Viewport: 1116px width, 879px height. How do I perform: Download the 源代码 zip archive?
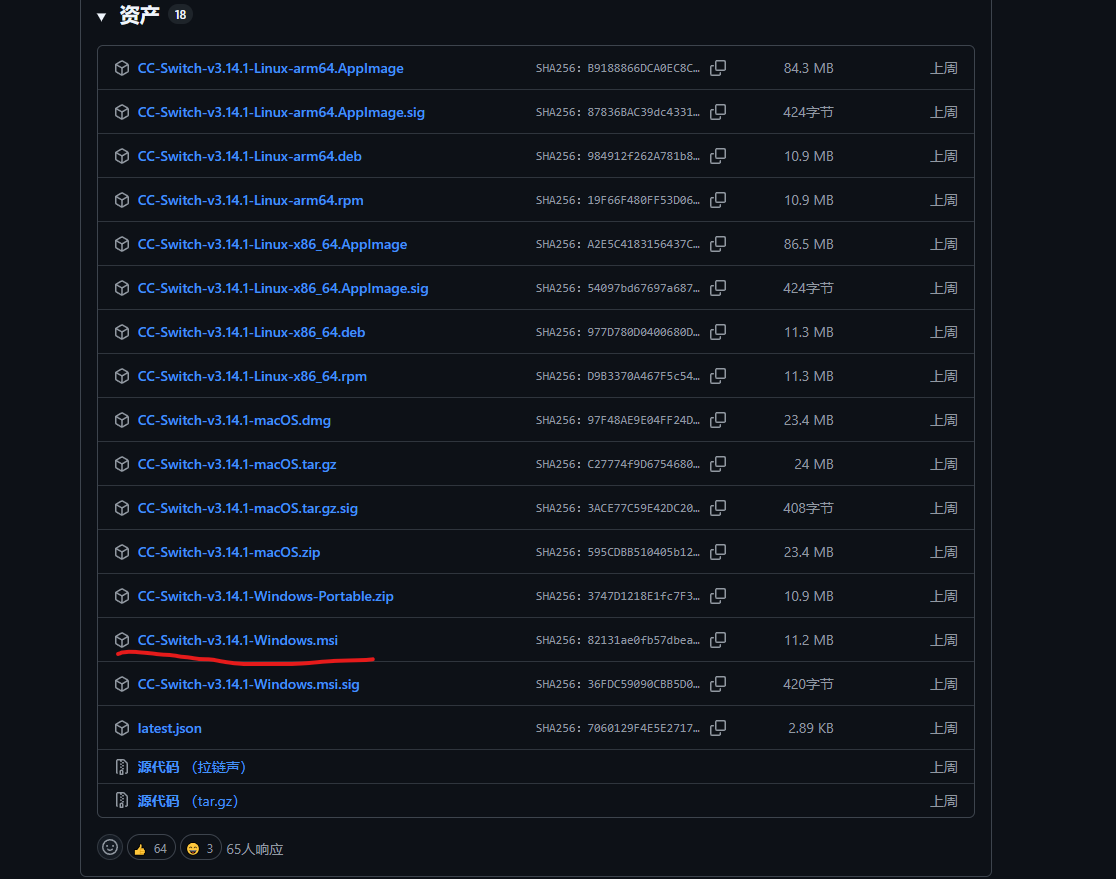coord(191,767)
